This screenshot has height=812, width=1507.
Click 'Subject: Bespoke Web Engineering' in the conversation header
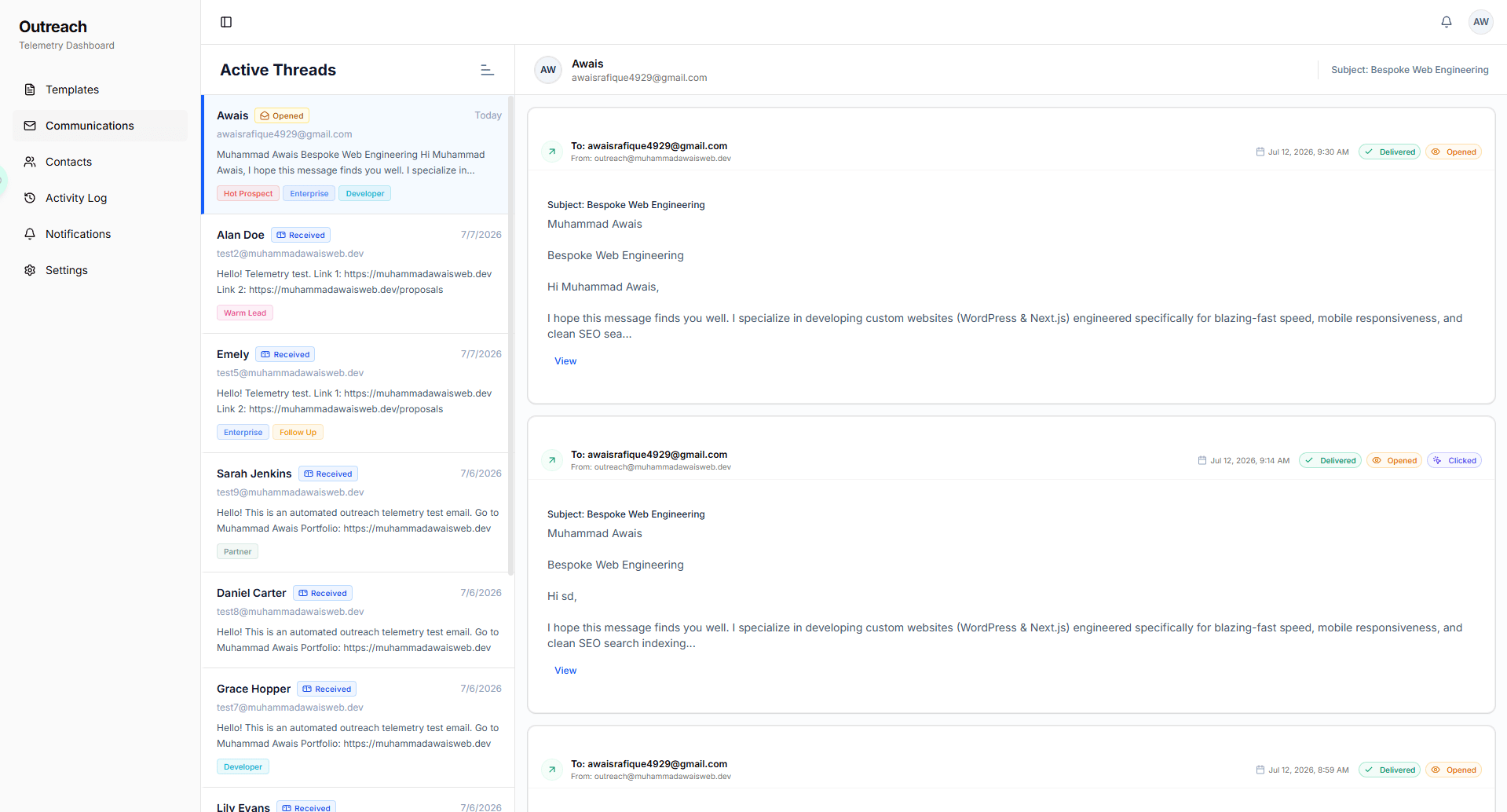(1410, 70)
